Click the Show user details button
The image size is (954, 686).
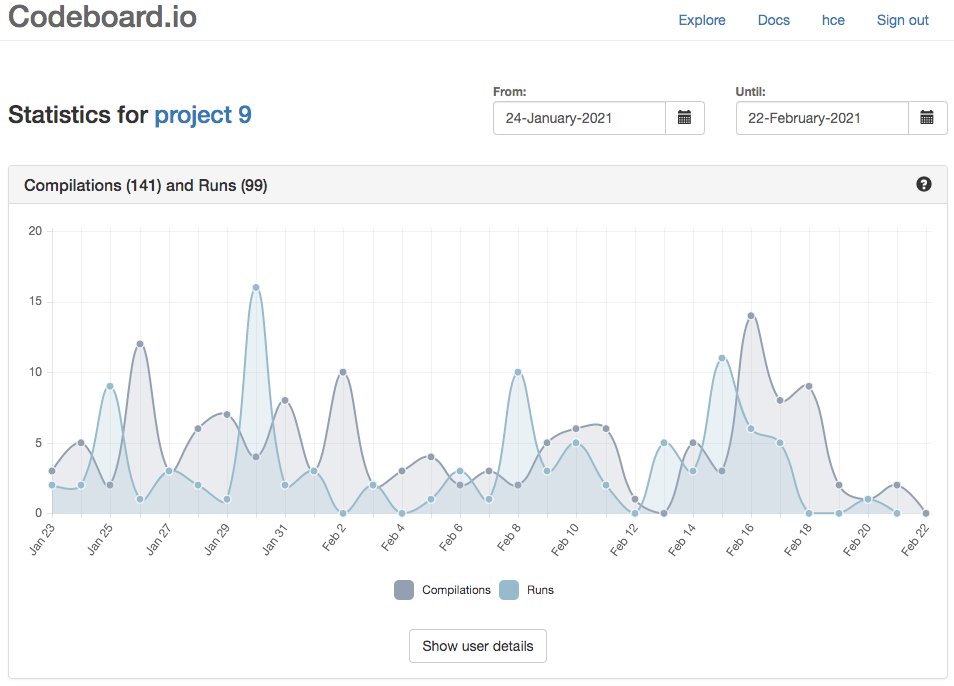click(478, 646)
